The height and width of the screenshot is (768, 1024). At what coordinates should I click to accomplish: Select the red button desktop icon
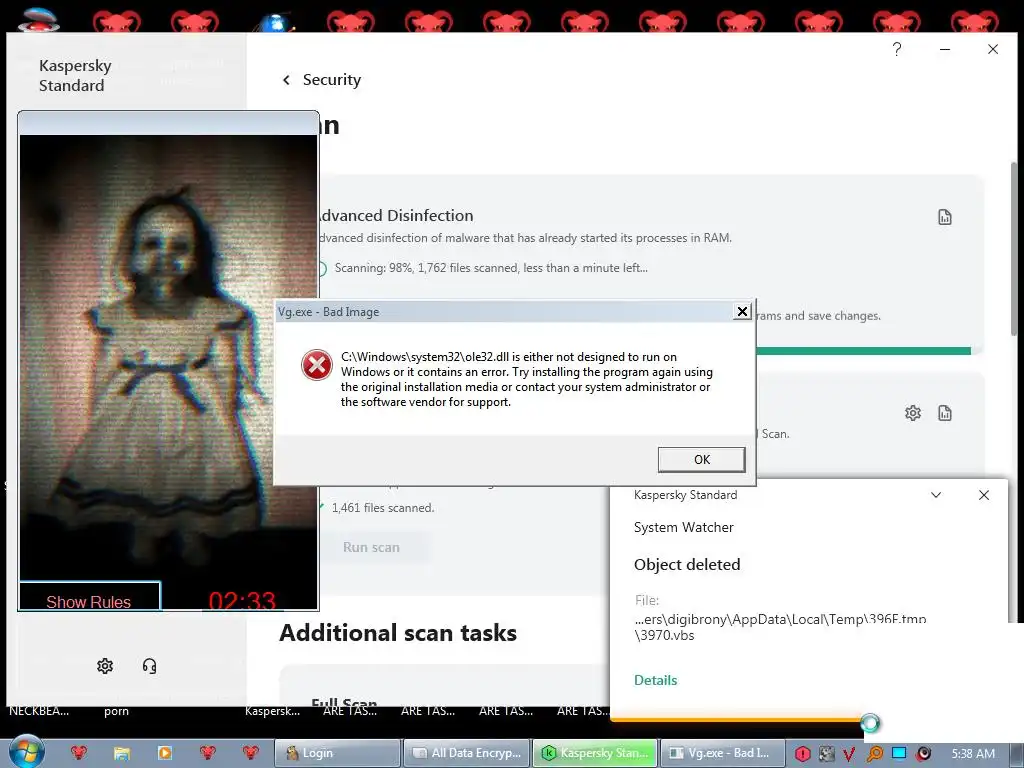click(x=39, y=18)
